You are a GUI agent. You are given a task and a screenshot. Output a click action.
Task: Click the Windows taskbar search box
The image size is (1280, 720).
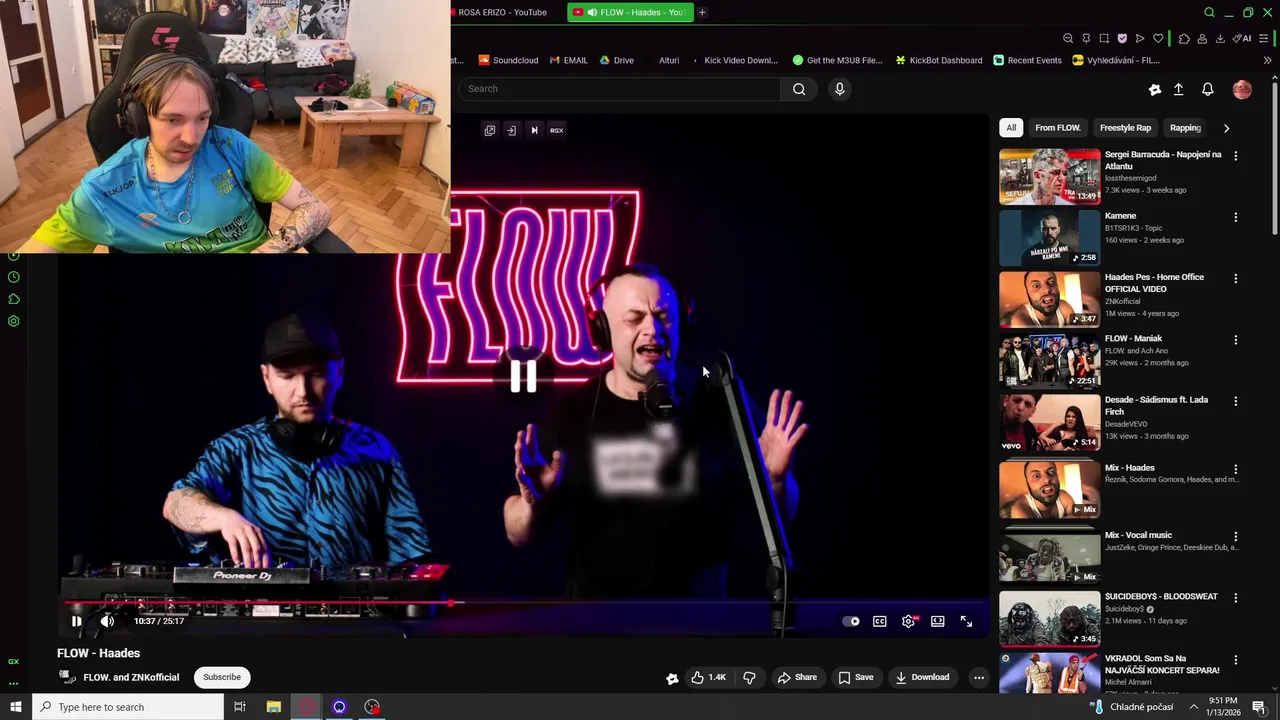pyautogui.click(x=127, y=707)
